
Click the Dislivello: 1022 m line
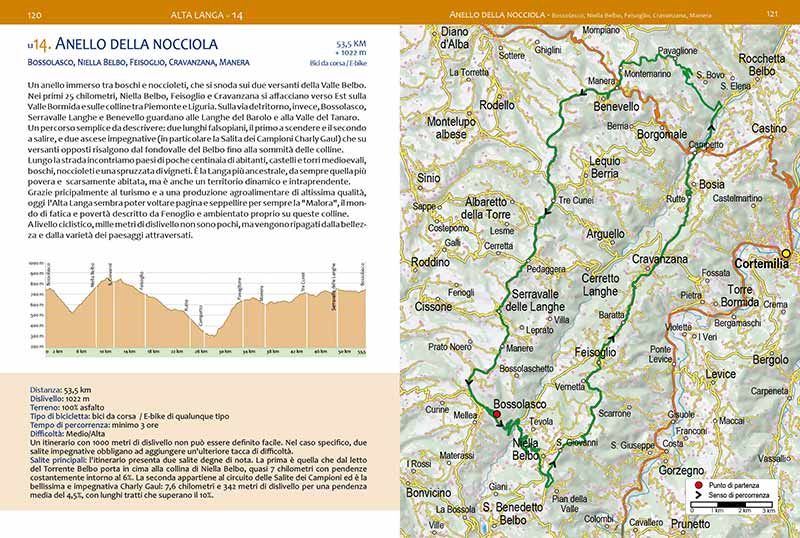click(x=60, y=399)
